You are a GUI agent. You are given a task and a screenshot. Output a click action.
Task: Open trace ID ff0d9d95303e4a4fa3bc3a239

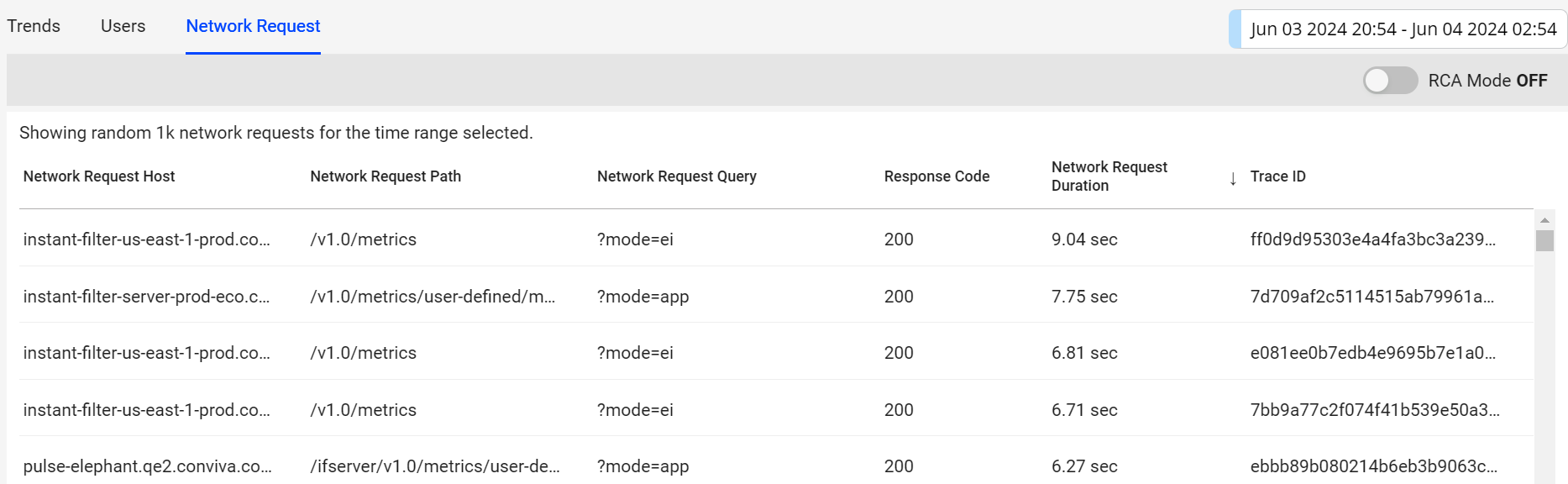pyautogui.click(x=1372, y=239)
